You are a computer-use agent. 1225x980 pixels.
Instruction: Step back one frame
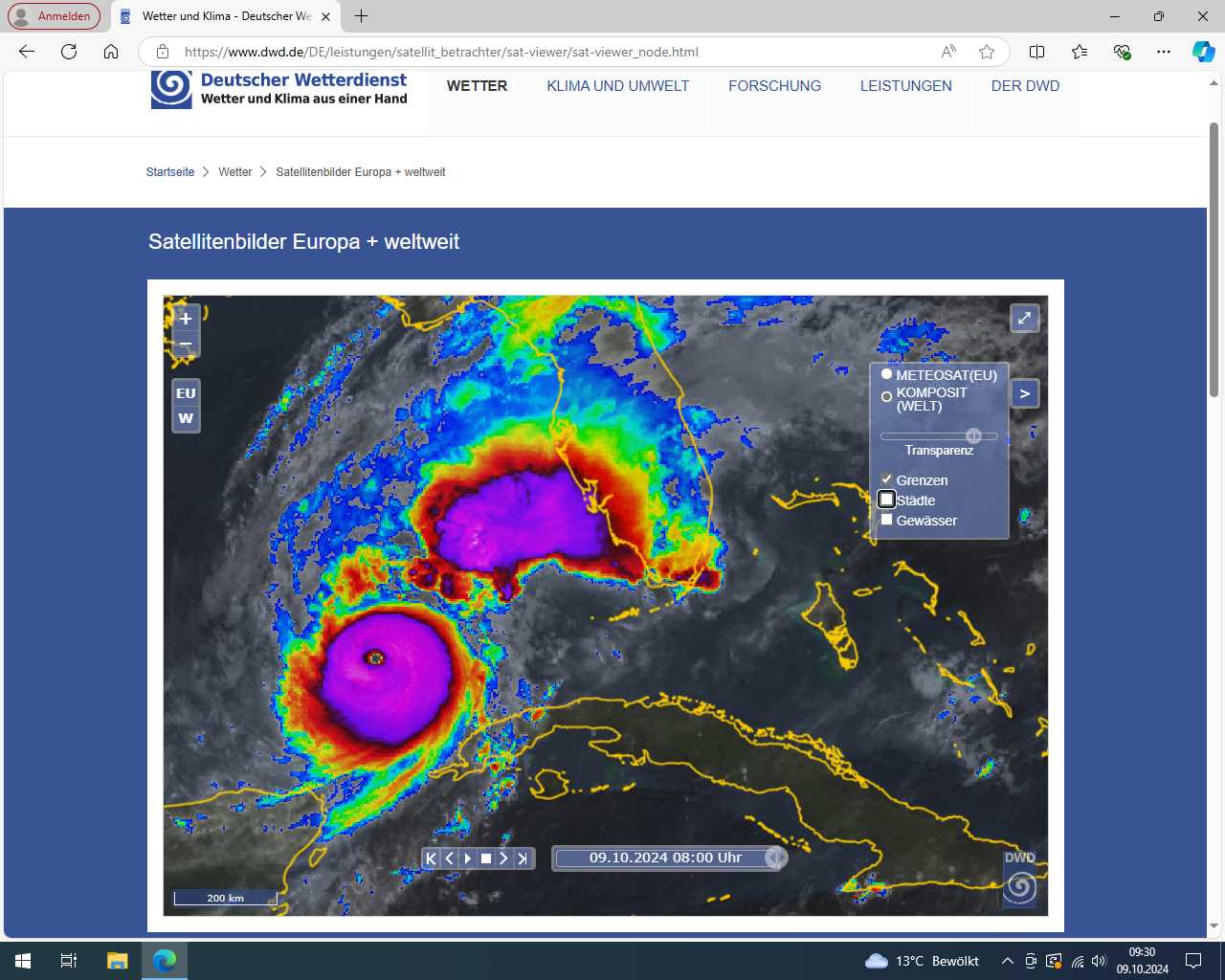click(x=449, y=858)
